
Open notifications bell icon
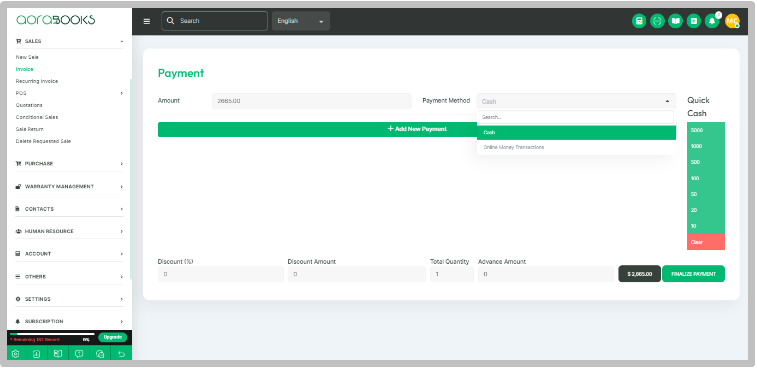pyautogui.click(x=712, y=21)
